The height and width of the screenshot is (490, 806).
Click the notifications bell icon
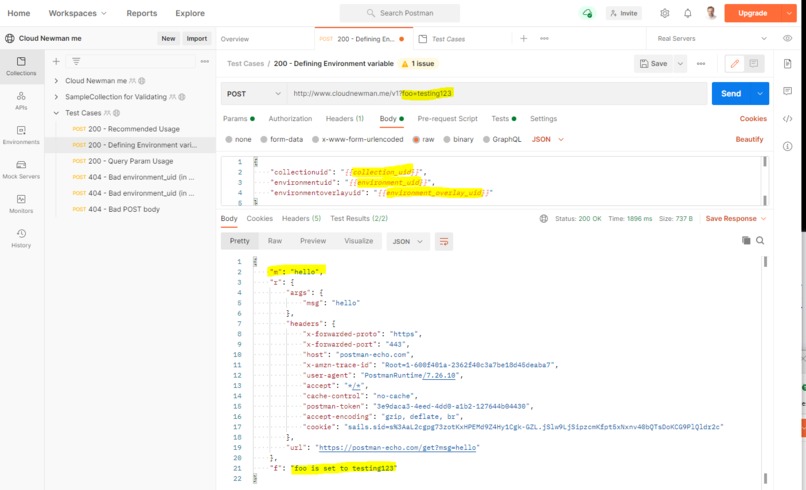tap(688, 13)
